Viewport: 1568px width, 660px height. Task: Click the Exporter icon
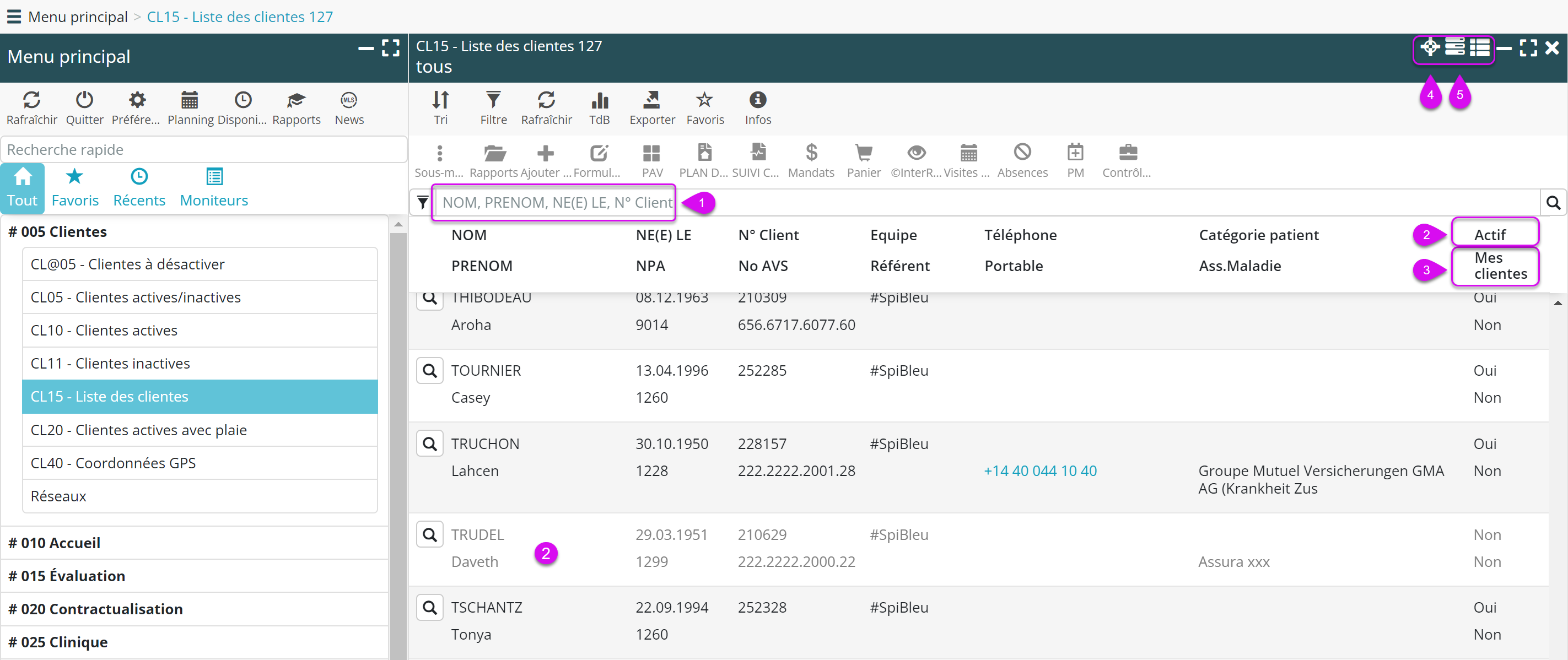pyautogui.click(x=651, y=100)
